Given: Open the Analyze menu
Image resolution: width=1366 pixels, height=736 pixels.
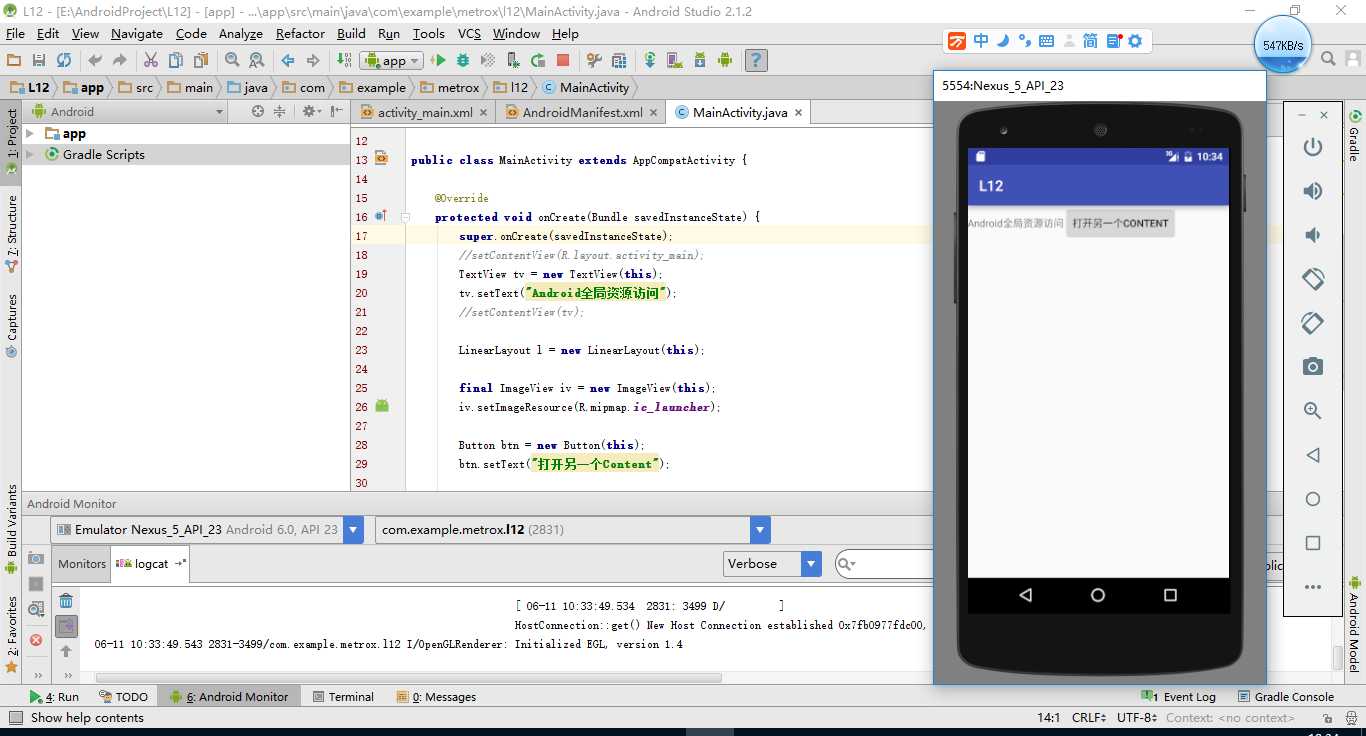Looking at the screenshot, I should pos(240,33).
